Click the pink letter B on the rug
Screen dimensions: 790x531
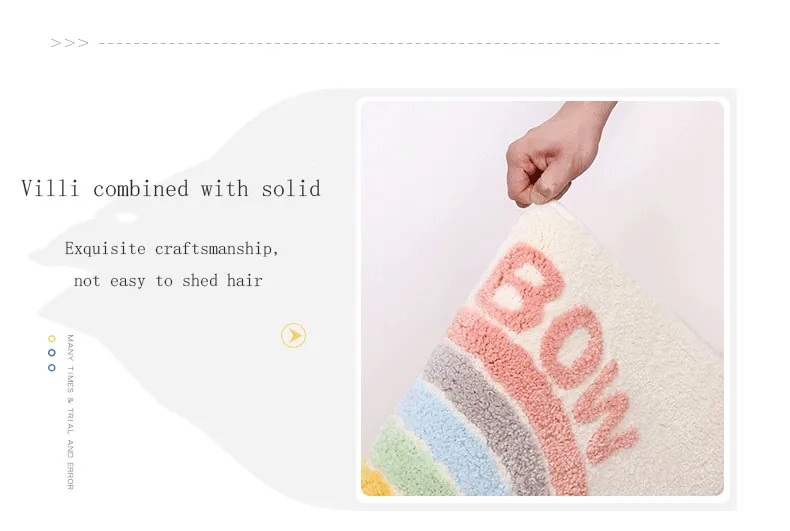[519, 286]
